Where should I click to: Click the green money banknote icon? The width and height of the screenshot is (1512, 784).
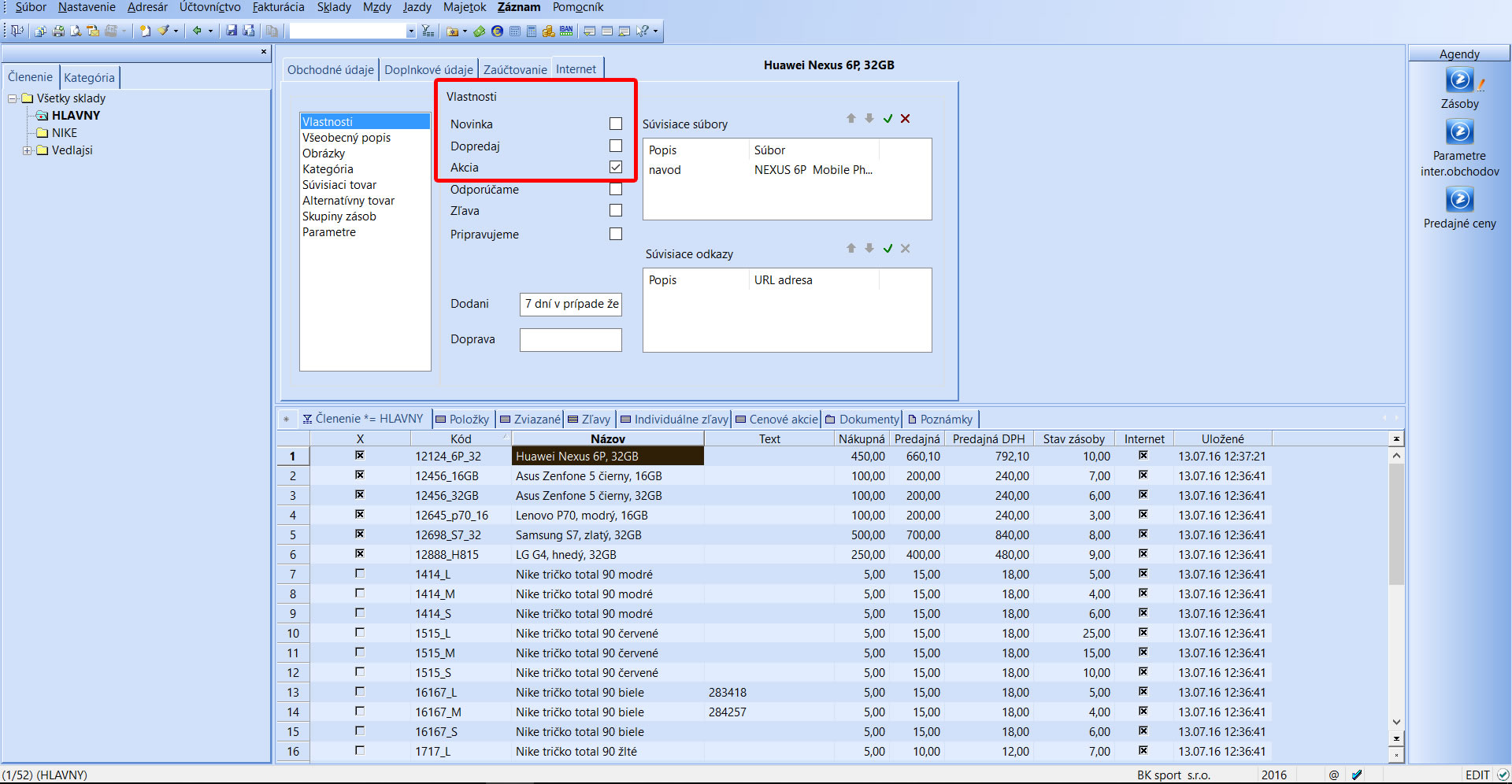point(479,31)
